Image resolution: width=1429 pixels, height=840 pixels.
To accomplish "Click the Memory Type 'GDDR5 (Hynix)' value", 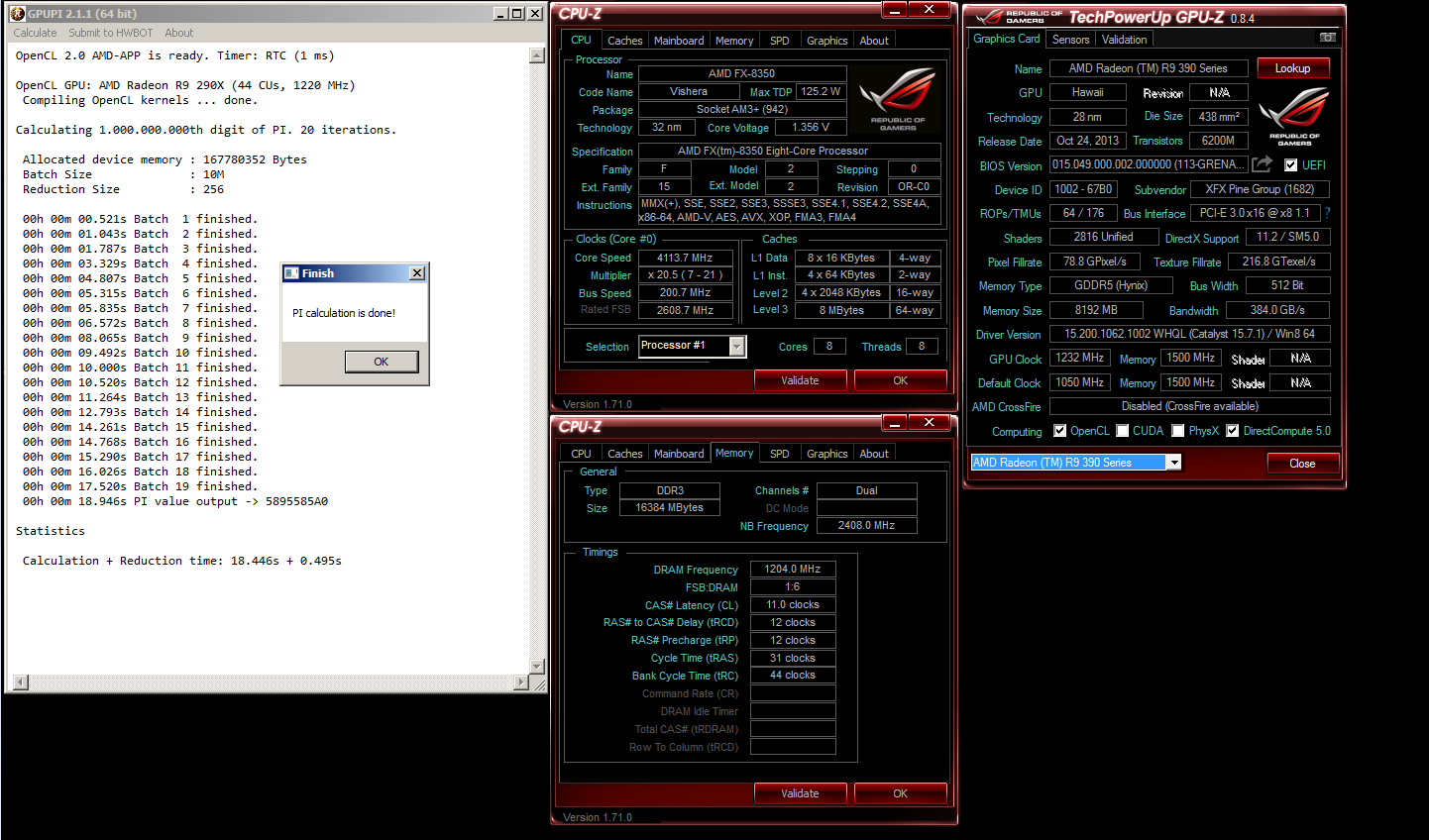I will [1111, 285].
